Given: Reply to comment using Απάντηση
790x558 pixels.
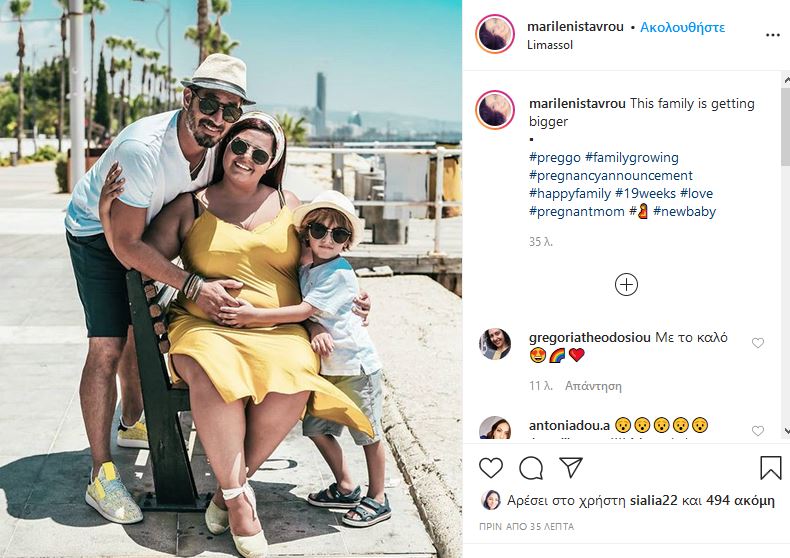Looking at the screenshot, I should 593,386.
